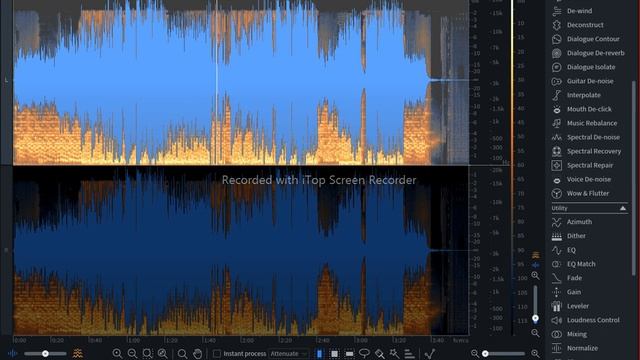Click the vertical zoom slider handle
This screenshot has width=640, height=360.
tap(535, 318)
